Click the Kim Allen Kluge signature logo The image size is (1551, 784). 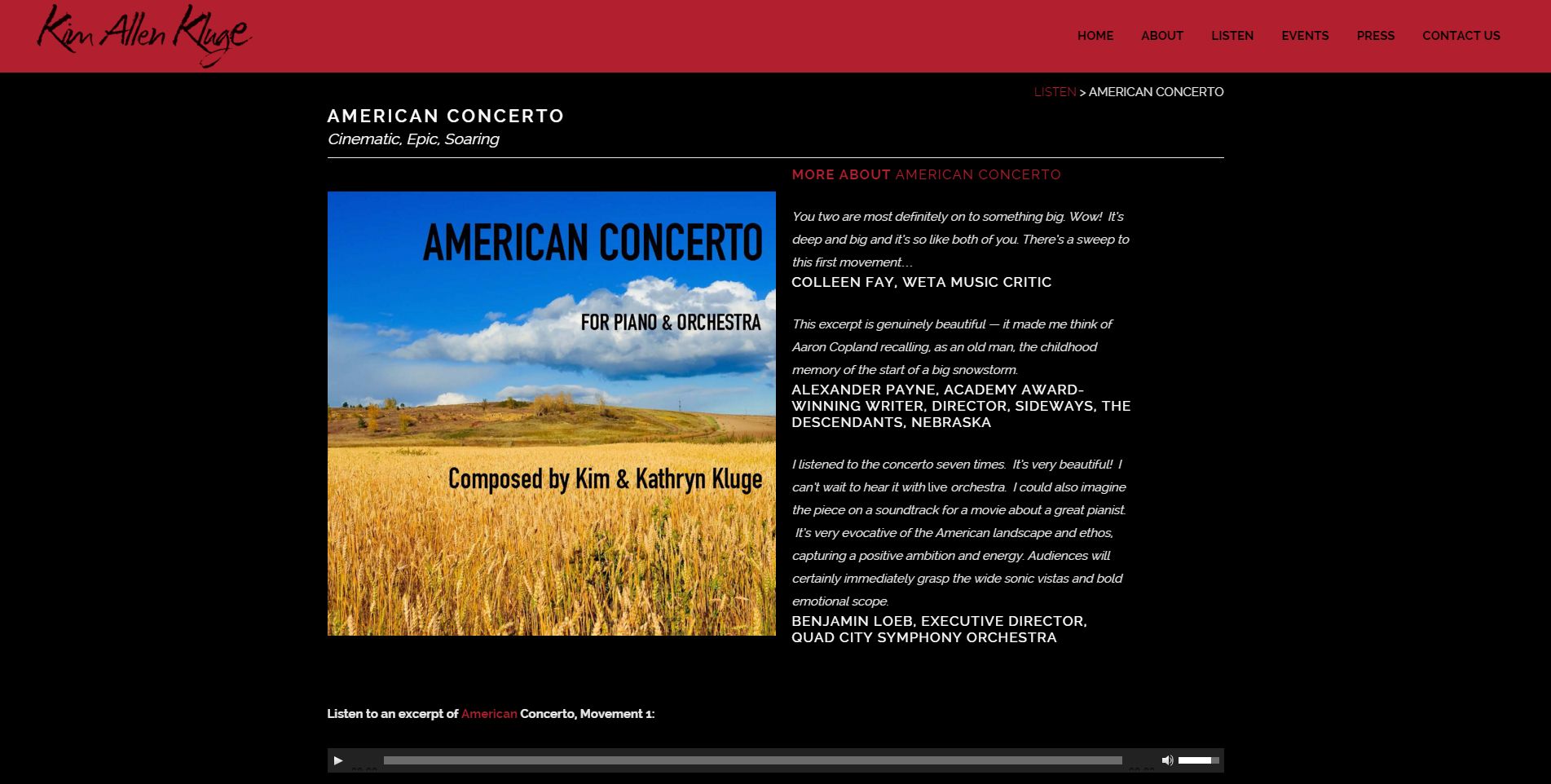point(144,35)
